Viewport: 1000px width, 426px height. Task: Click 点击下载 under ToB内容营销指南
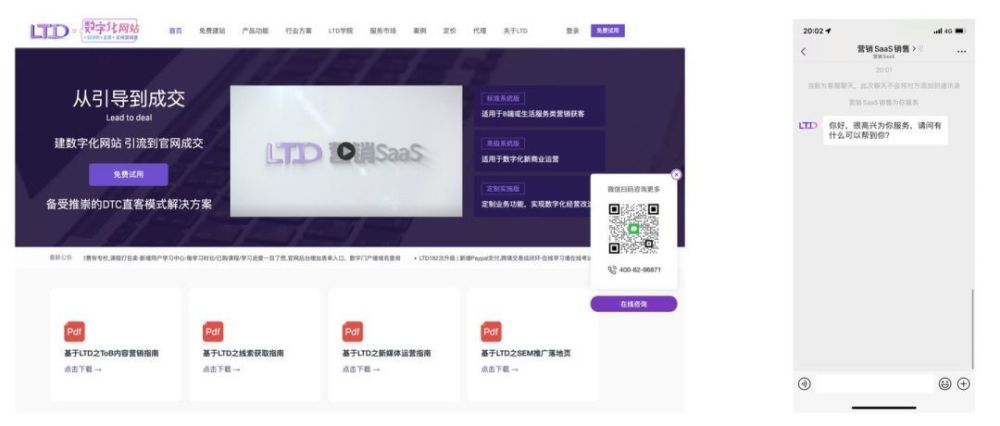coord(82,369)
